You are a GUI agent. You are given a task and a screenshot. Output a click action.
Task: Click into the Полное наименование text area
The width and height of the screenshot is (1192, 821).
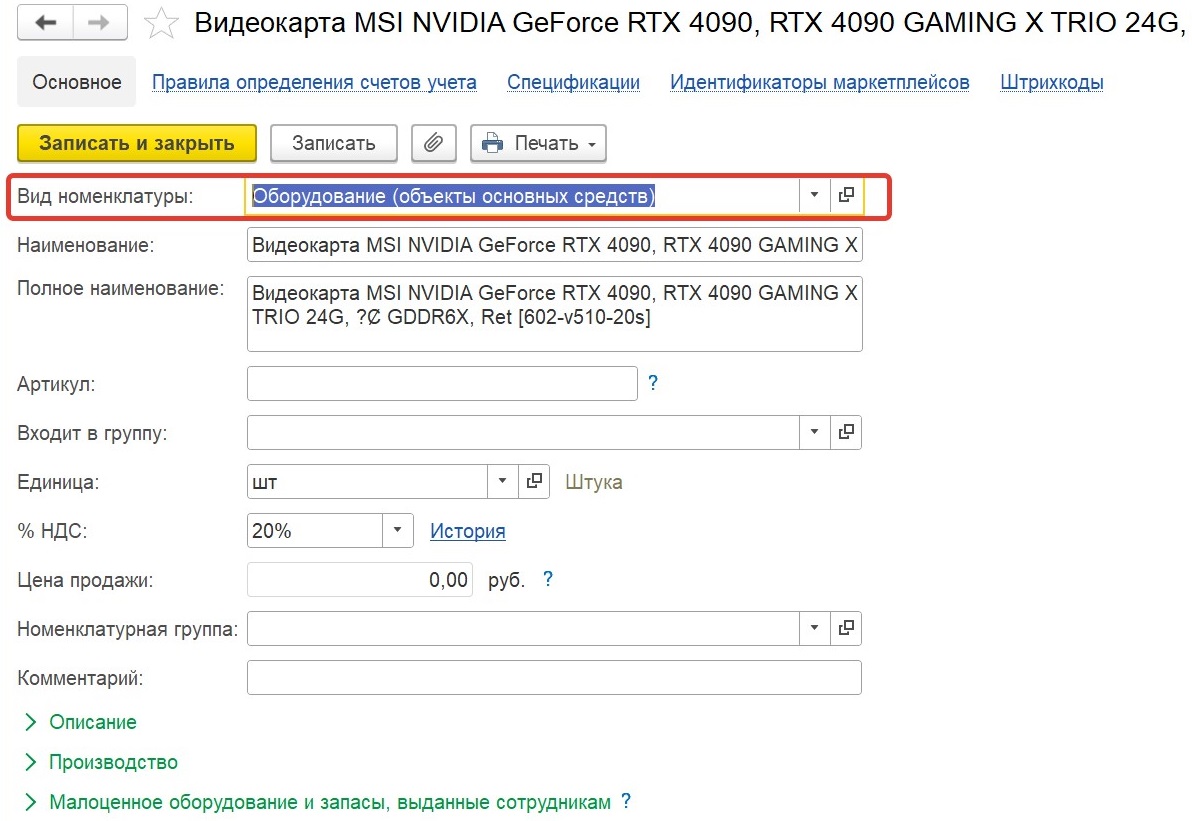click(x=555, y=314)
